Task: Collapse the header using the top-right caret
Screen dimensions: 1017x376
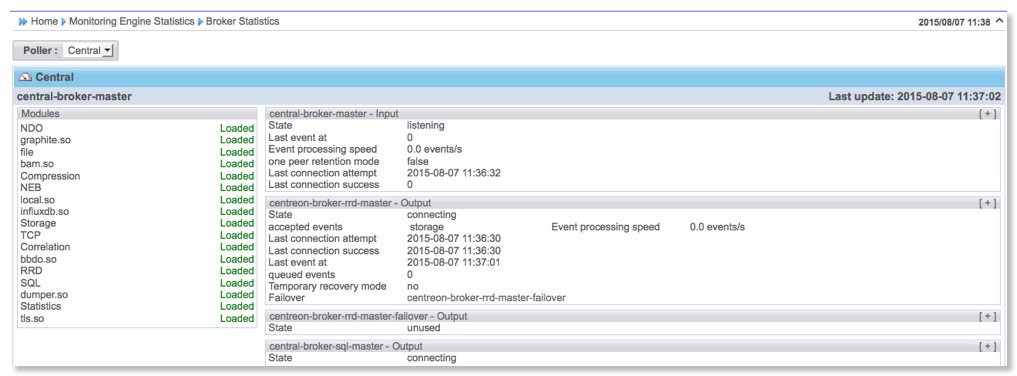Action: (999, 21)
